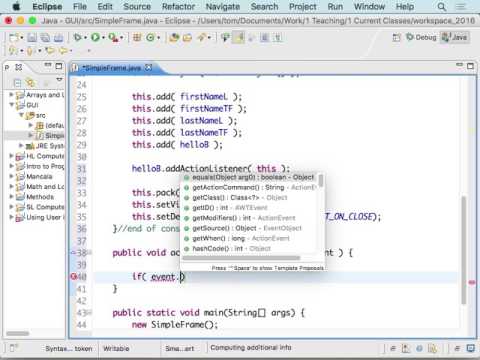Viewport: 480px width, 360px height.
Task: Click the Open Perspective icon
Action: pos(396,37)
